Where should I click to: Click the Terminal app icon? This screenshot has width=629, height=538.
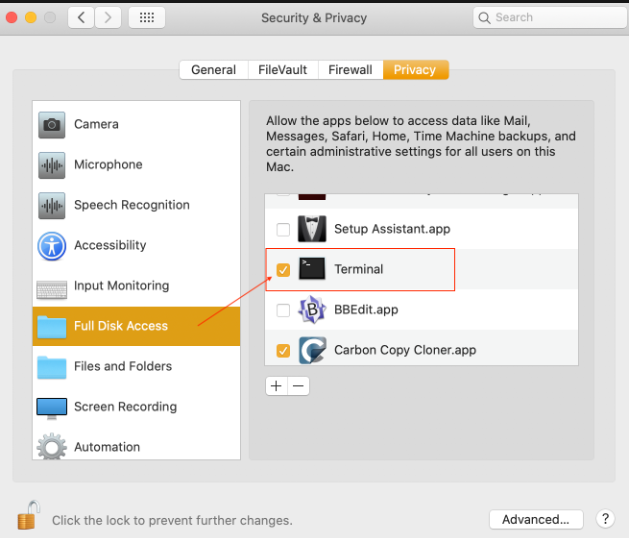tap(312, 269)
